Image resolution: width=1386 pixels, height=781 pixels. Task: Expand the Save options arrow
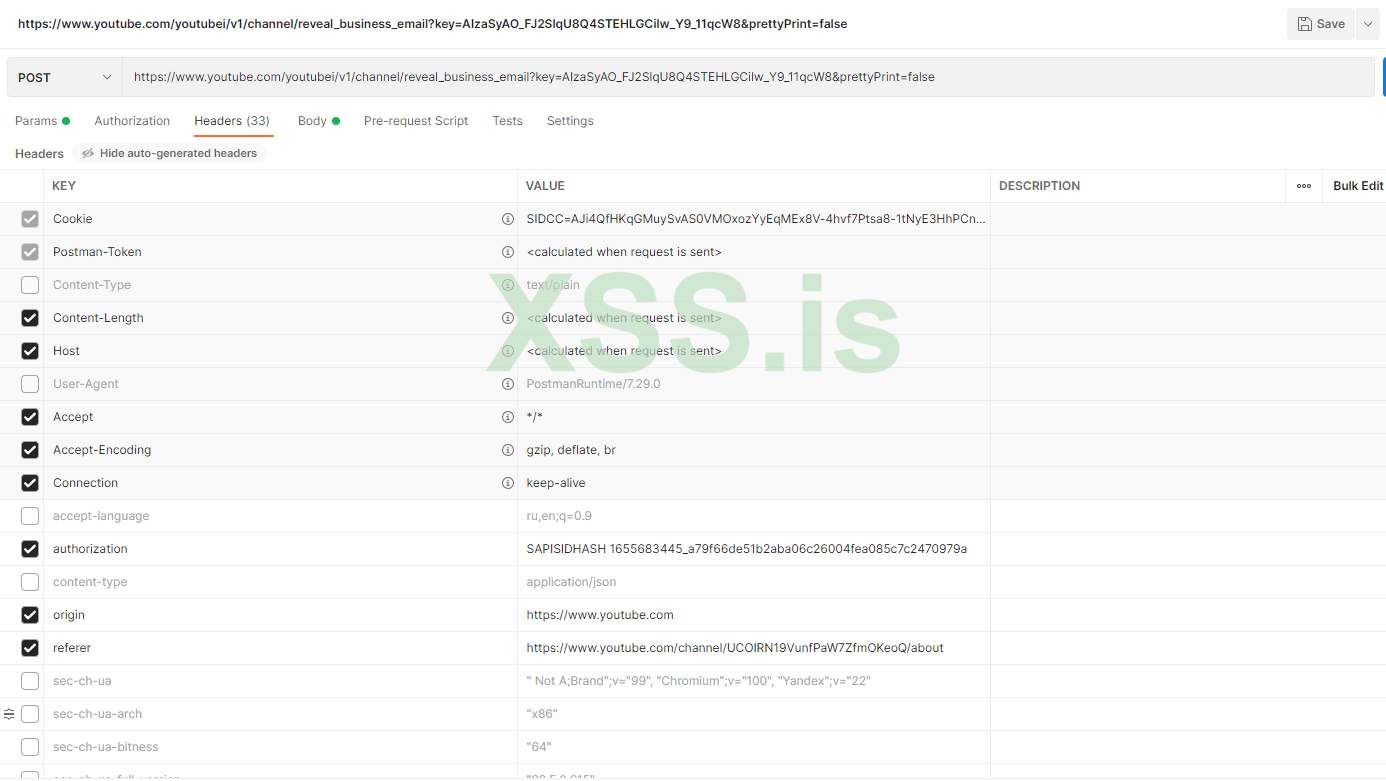(x=1367, y=24)
